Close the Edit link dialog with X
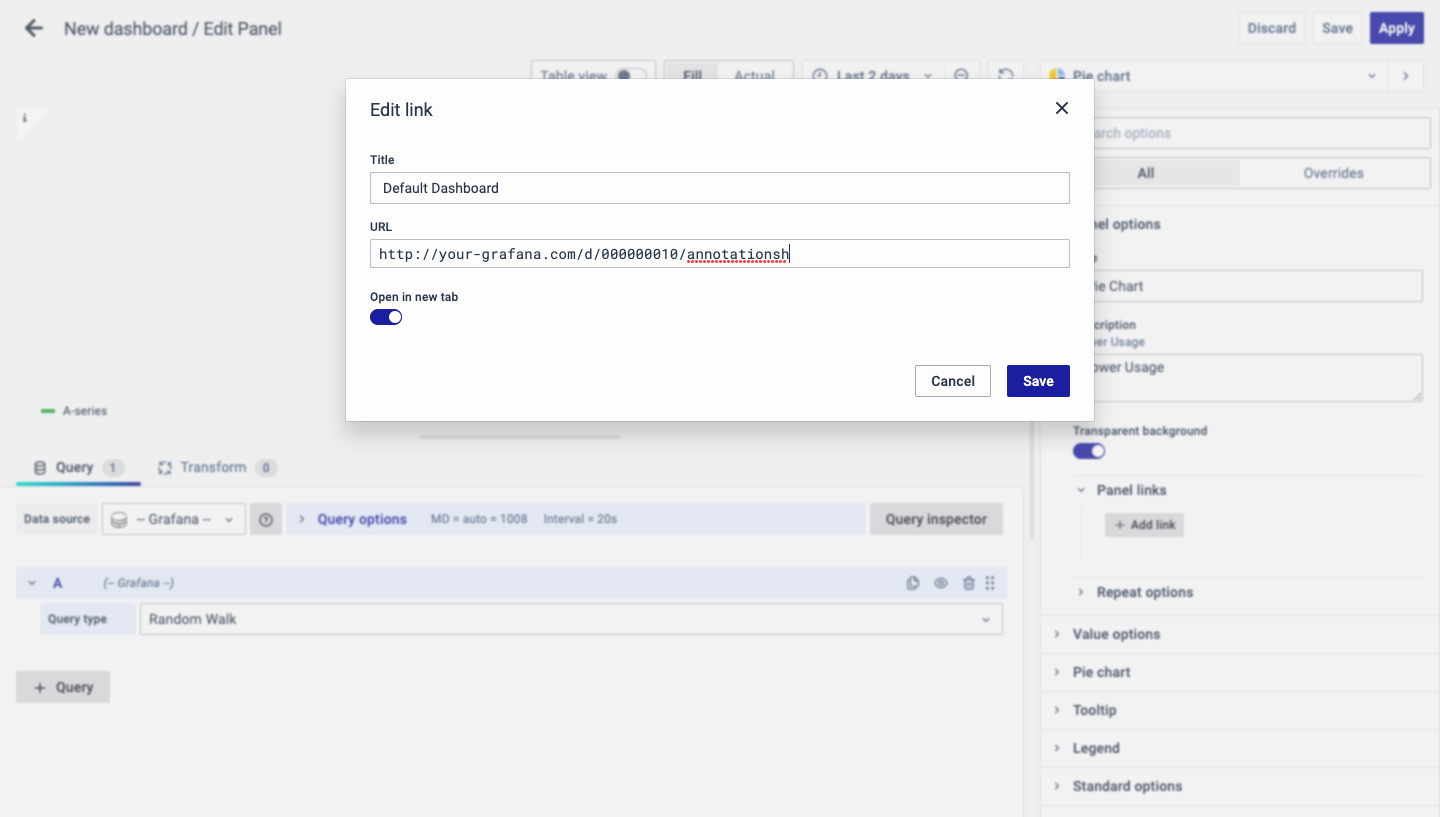Viewport: 1440px width, 817px height. 1062,108
